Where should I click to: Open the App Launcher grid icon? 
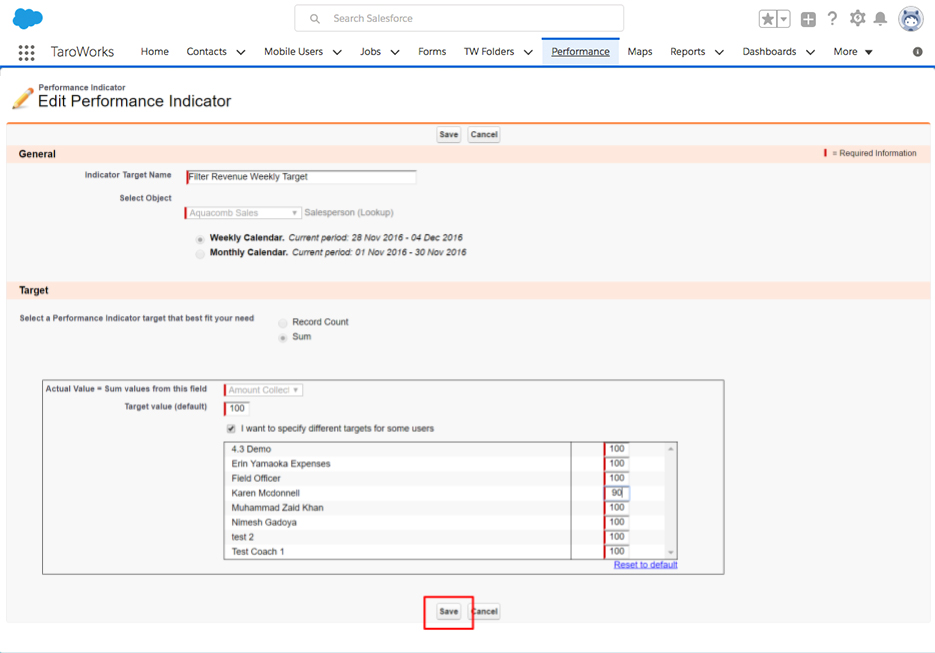[27, 52]
